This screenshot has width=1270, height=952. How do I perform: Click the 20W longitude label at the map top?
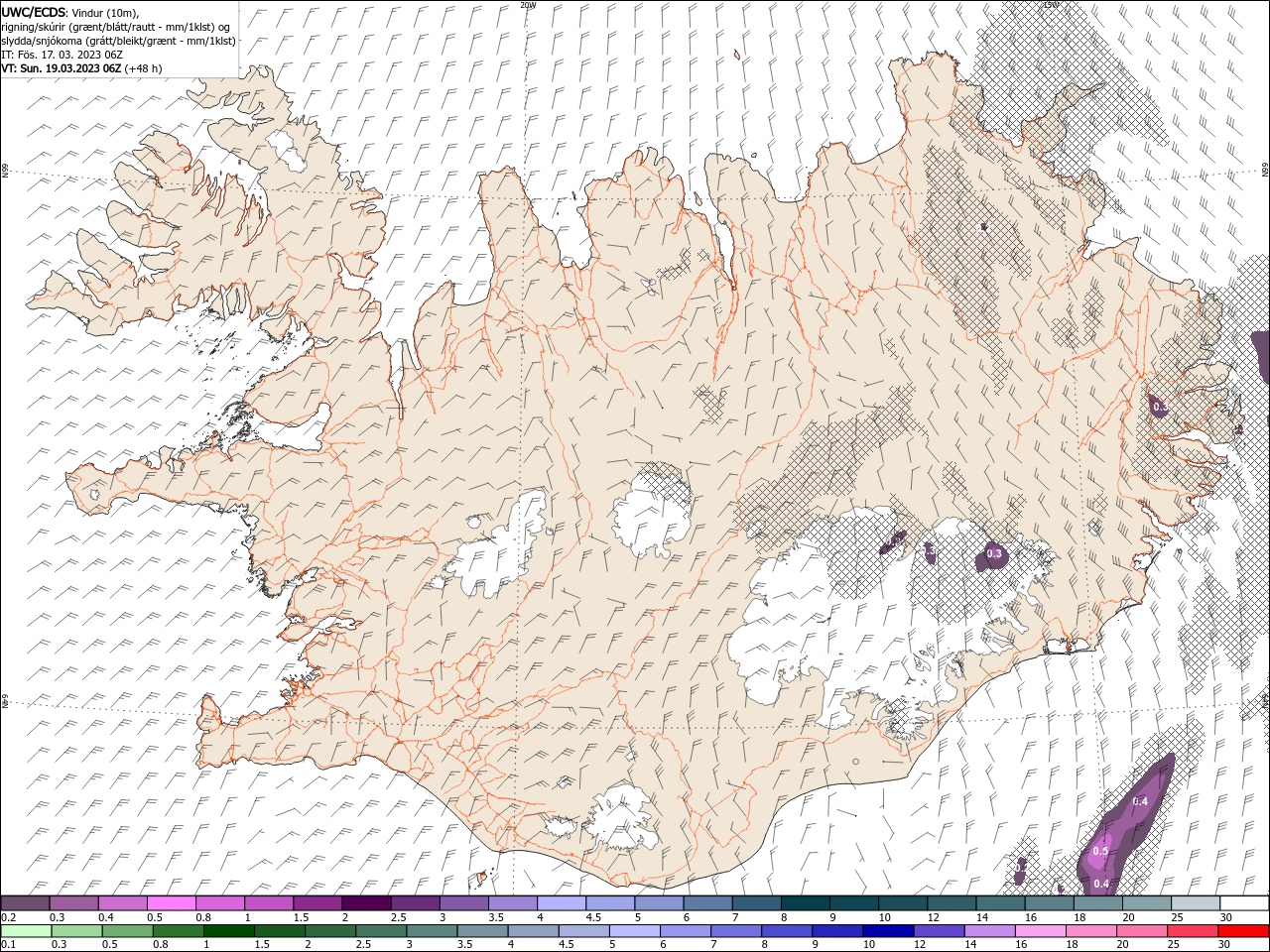pos(528,5)
